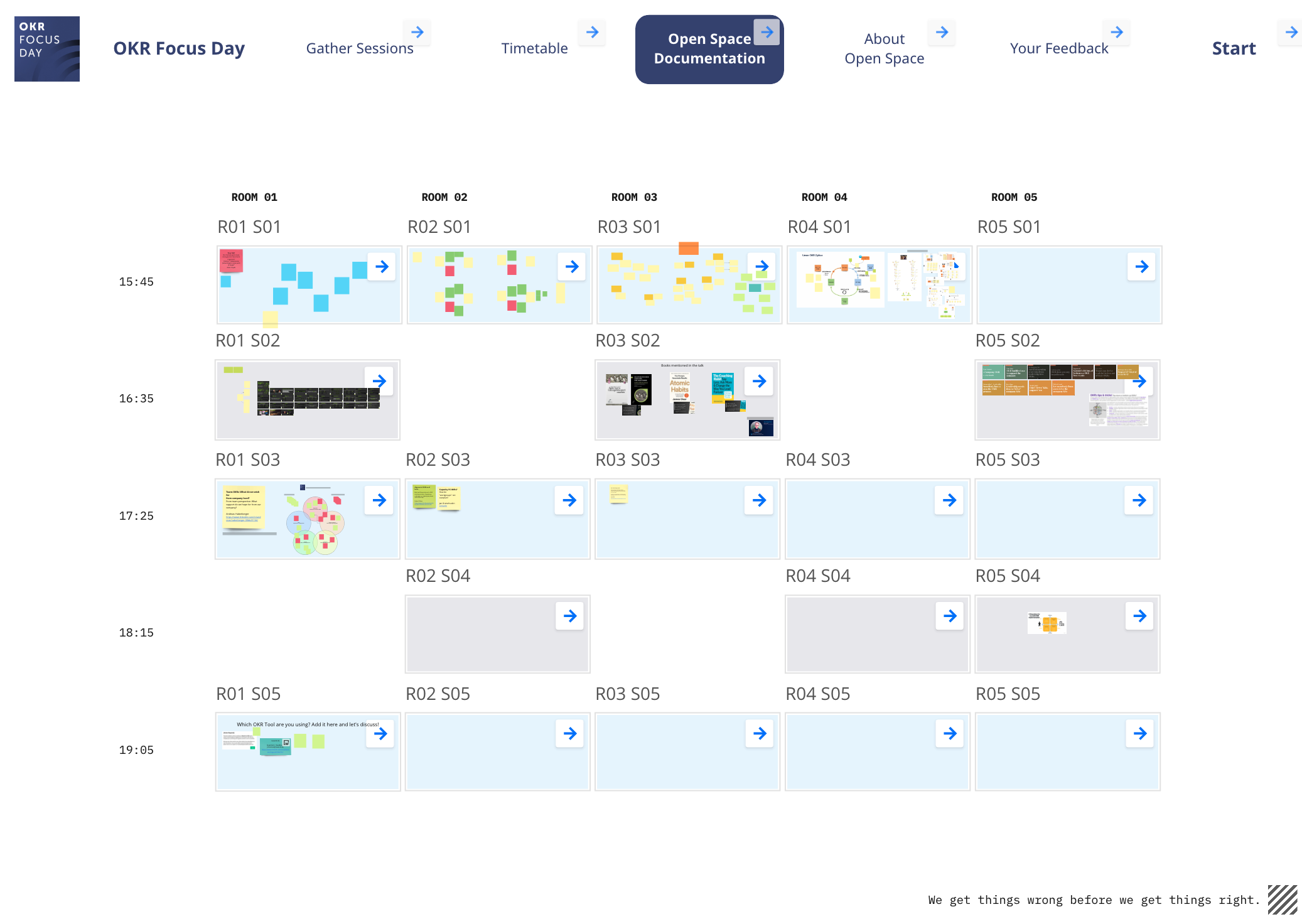Click the arrow above Gather Sessions
The image size is (1302, 924).
coord(417,32)
